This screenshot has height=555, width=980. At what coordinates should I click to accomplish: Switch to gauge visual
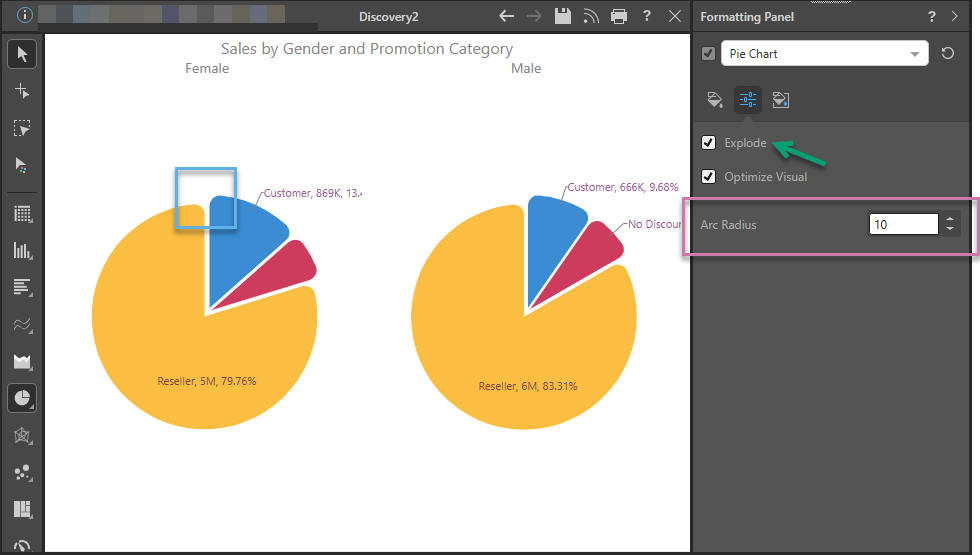(x=22, y=545)
